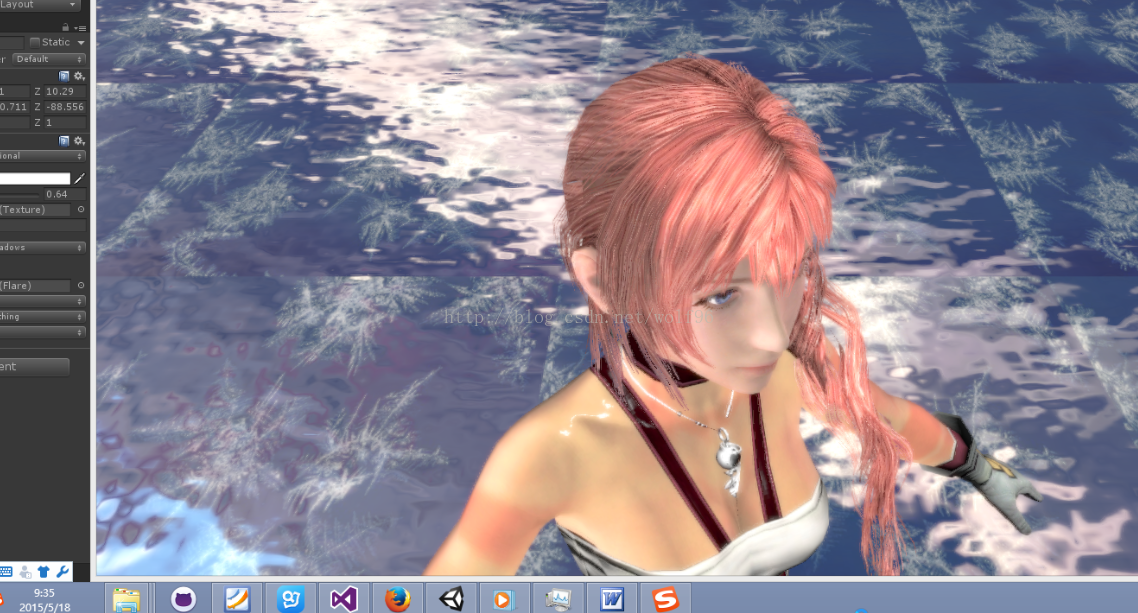
Task: Enable the Static checkbox
Action: tap(34, 42)
